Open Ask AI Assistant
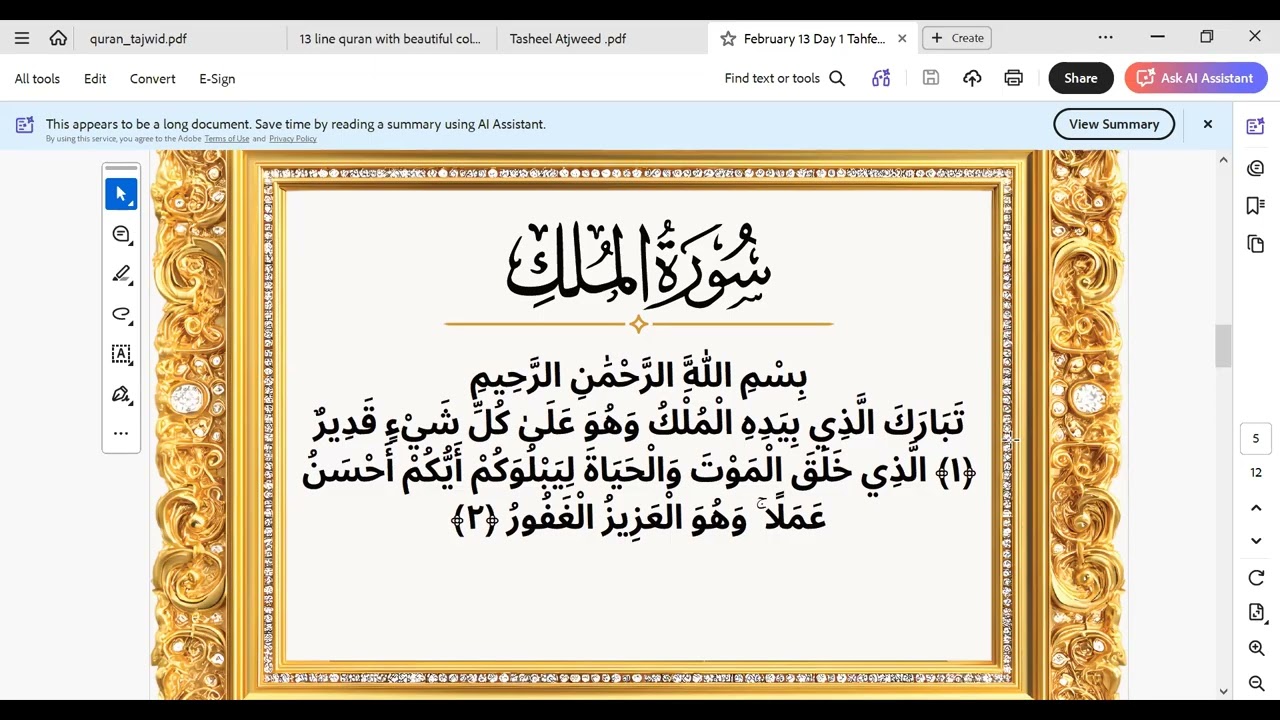 point(1196,78)
